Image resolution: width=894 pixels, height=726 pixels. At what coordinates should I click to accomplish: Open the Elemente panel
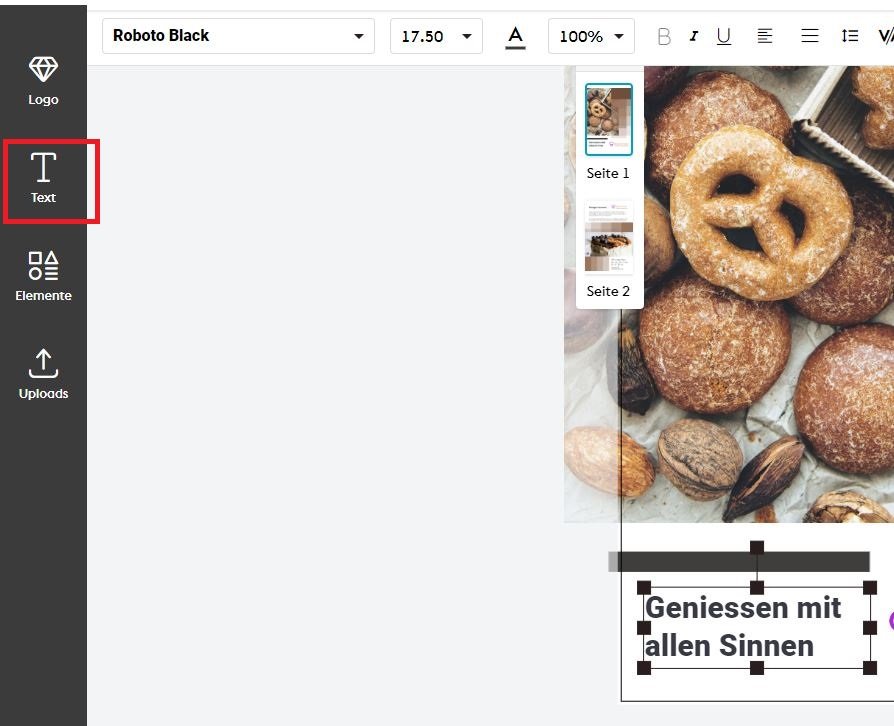[43, 276]
